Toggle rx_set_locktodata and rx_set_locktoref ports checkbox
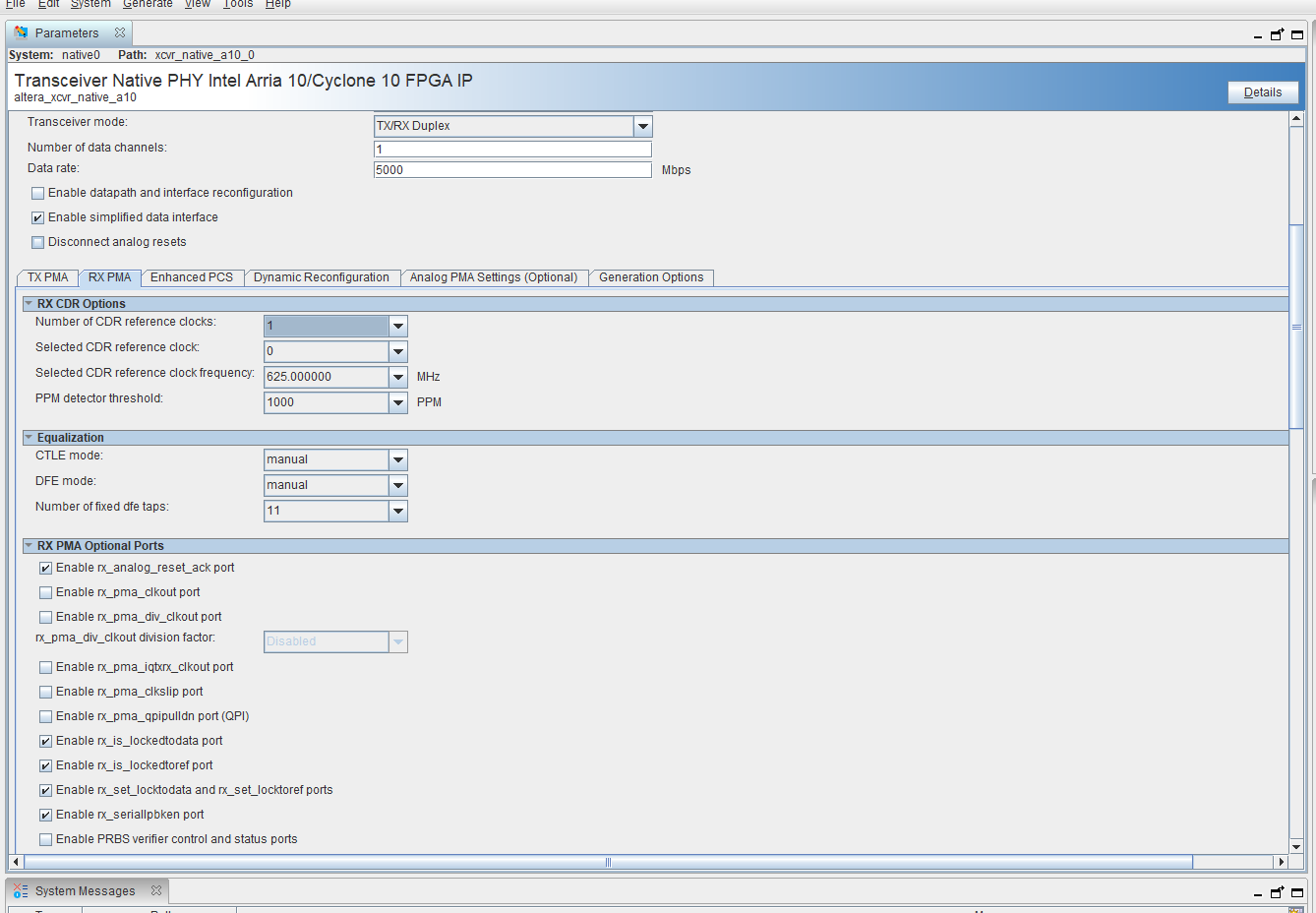Image resolution: width=1316 pixels, height=913 pixels. 46,791
